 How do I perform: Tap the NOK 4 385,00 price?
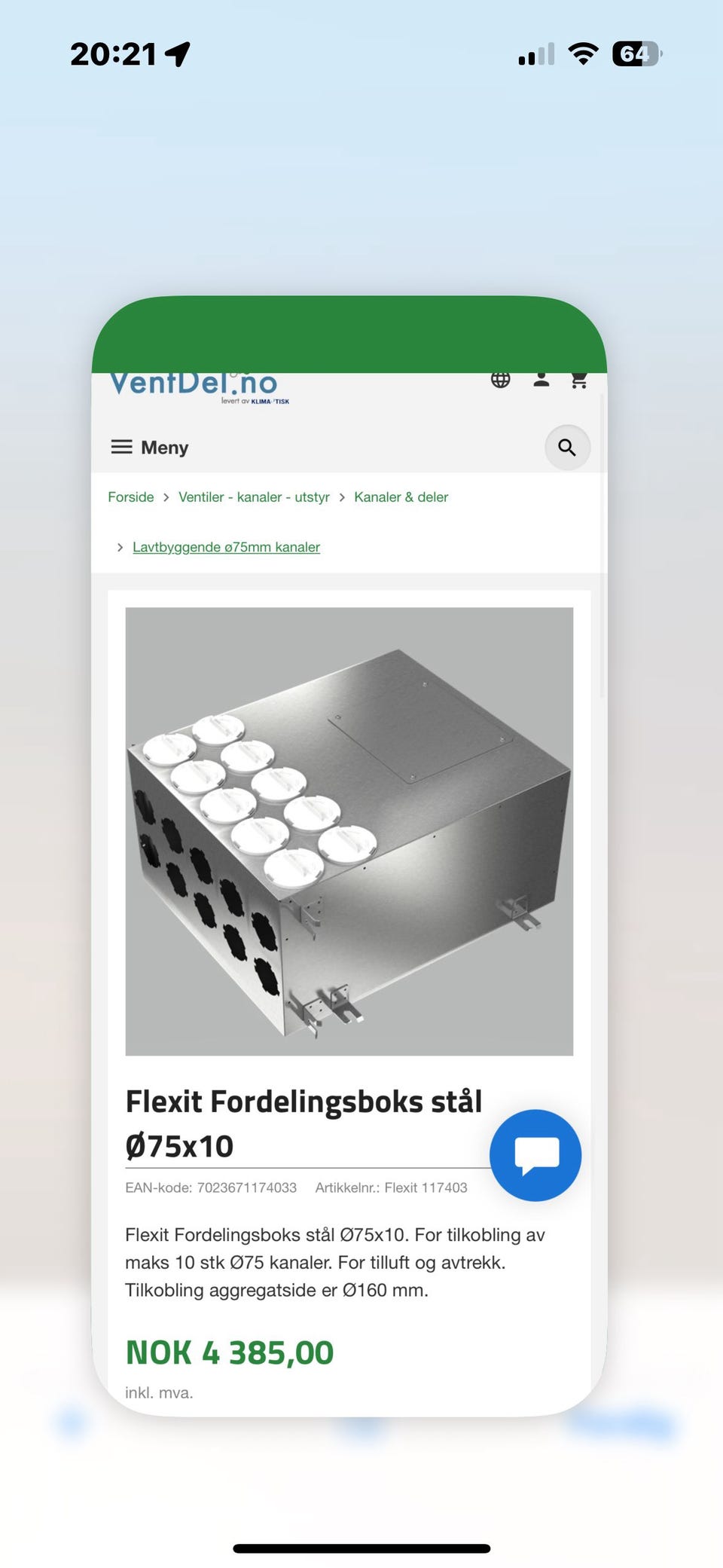(230, 1353)
